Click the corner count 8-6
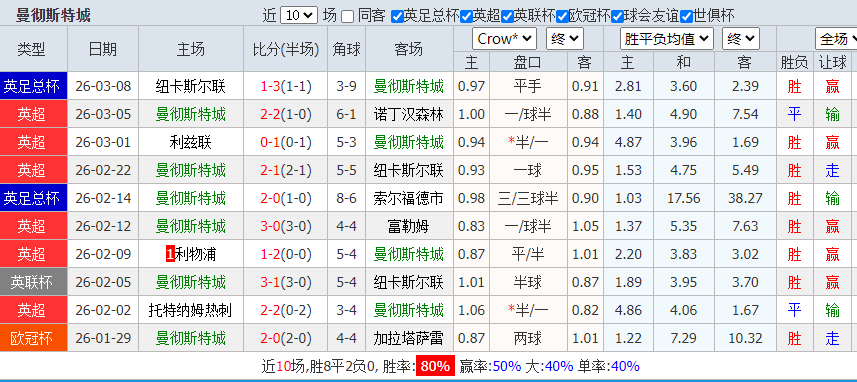Viewport: 857px width, 382px height. (347, 198)
